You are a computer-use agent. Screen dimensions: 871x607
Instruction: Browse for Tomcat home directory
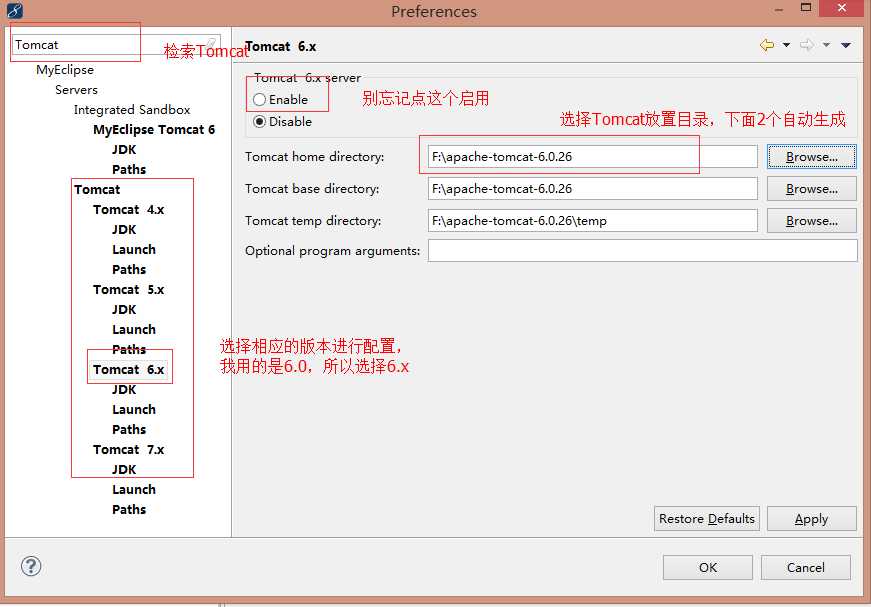pos(812,157)
